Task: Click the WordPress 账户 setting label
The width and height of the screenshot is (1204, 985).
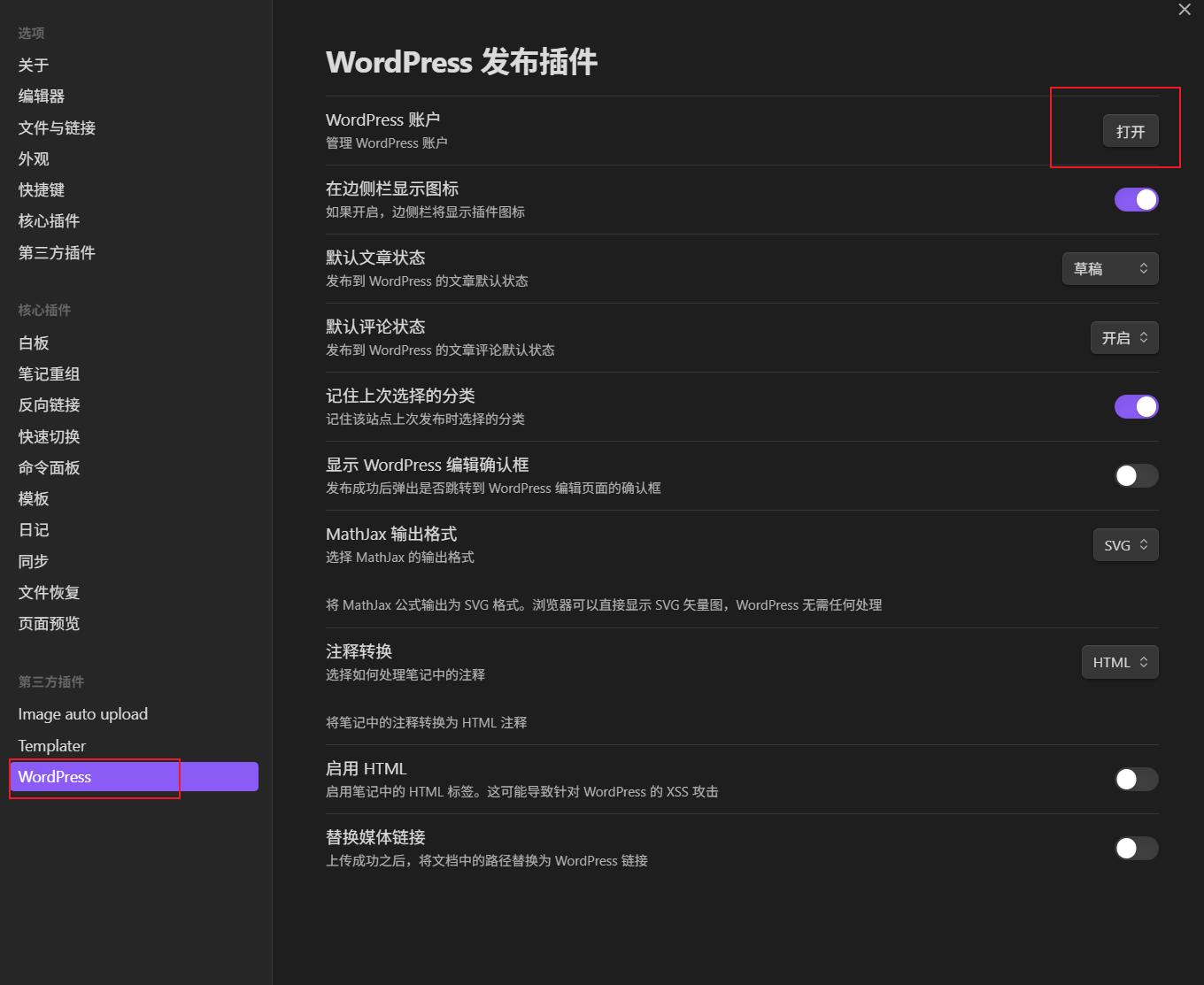Action: (382, 119)
